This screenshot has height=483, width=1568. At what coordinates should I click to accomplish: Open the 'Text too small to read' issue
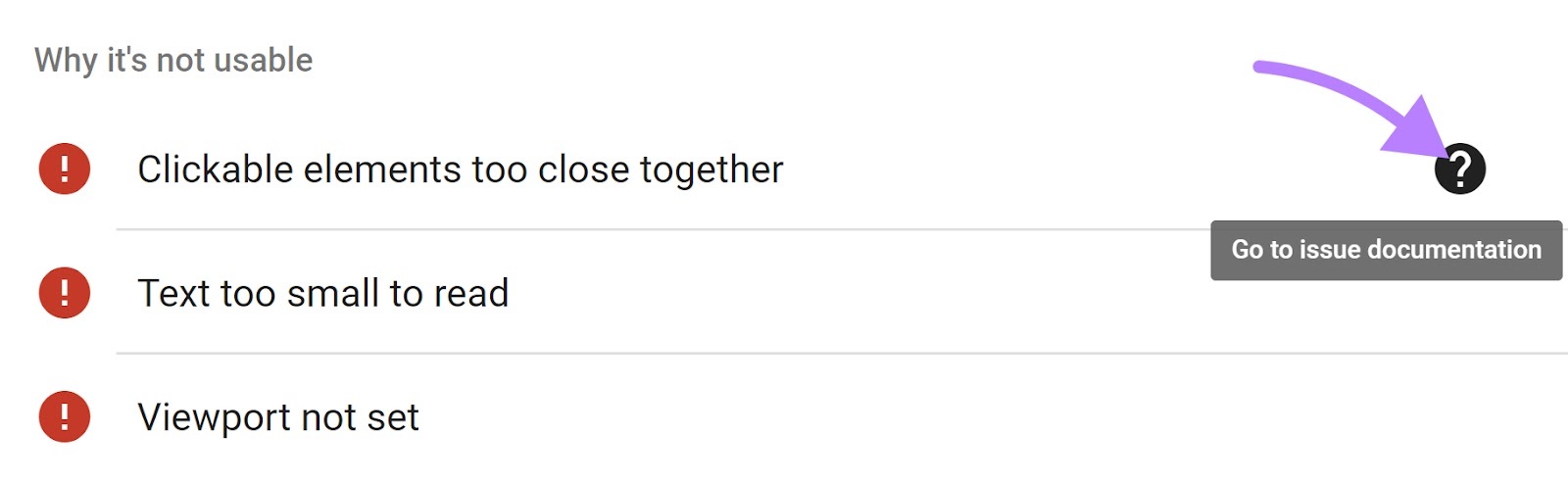click(x=322, y=293)
